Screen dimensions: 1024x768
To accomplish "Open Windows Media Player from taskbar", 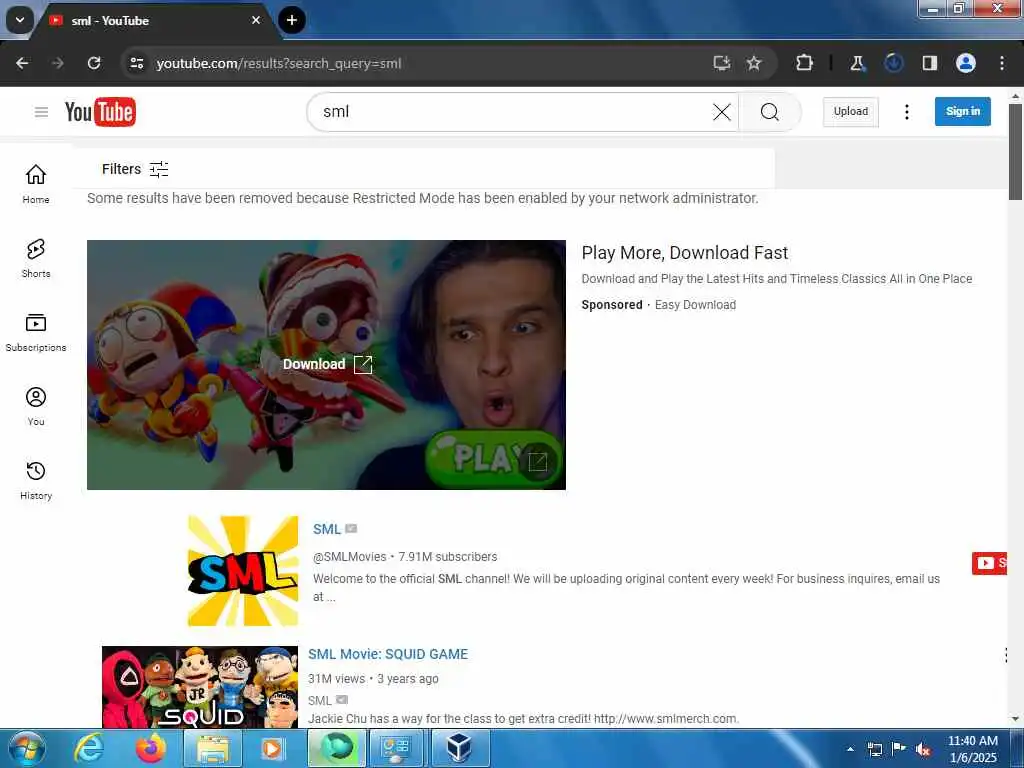I will click(x=273, y=748).
